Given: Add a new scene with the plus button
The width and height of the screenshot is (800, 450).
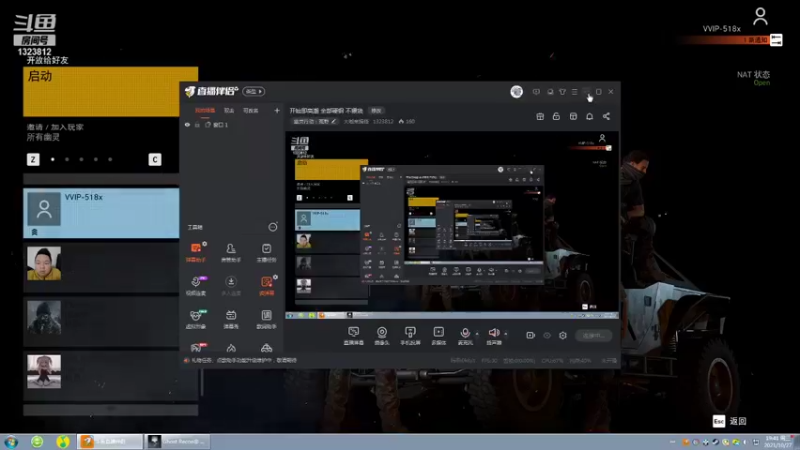Looking at the screenshot, I should click(277, 110).
